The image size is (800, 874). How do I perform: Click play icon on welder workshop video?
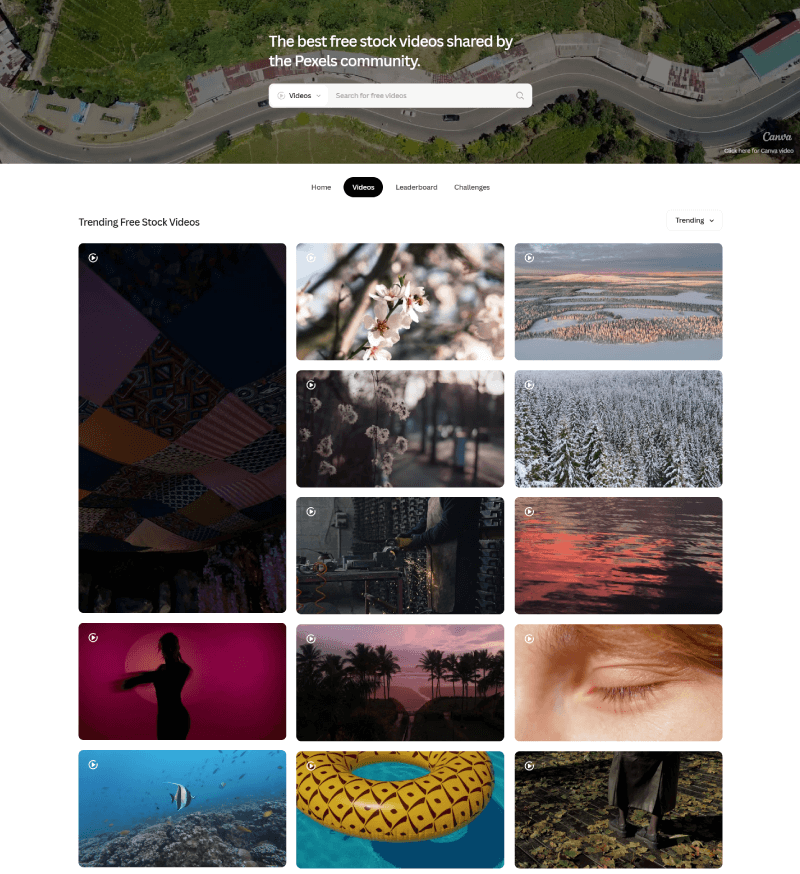(311, 512)
